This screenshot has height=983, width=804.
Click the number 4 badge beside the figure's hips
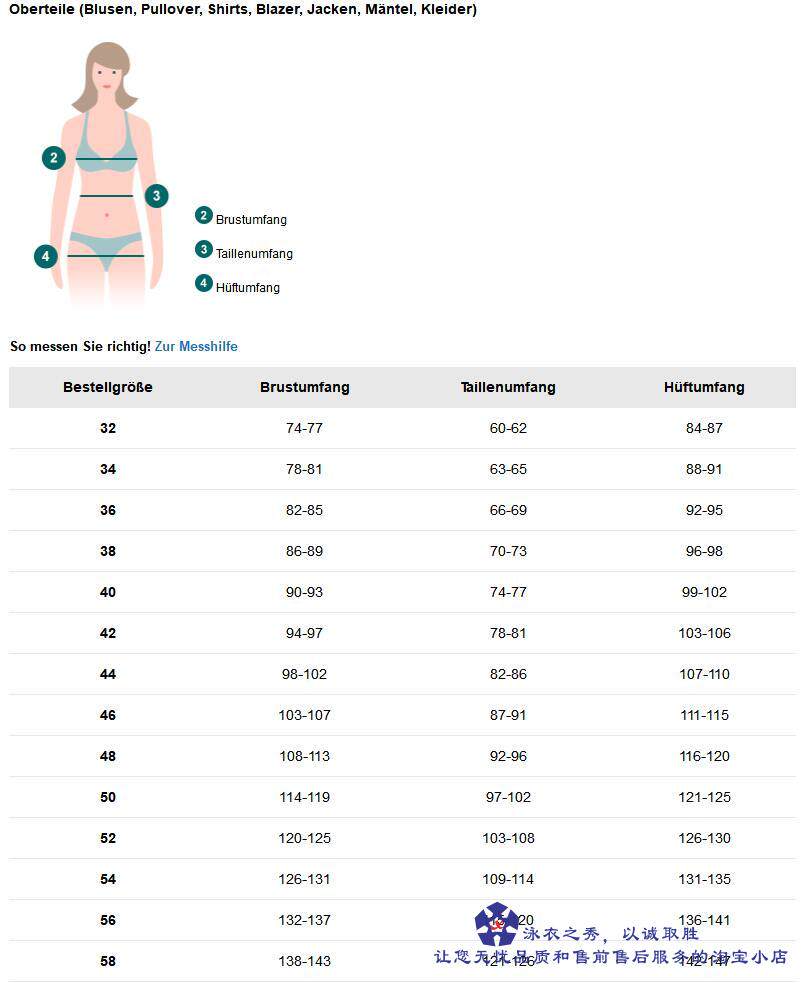[46, 257]
